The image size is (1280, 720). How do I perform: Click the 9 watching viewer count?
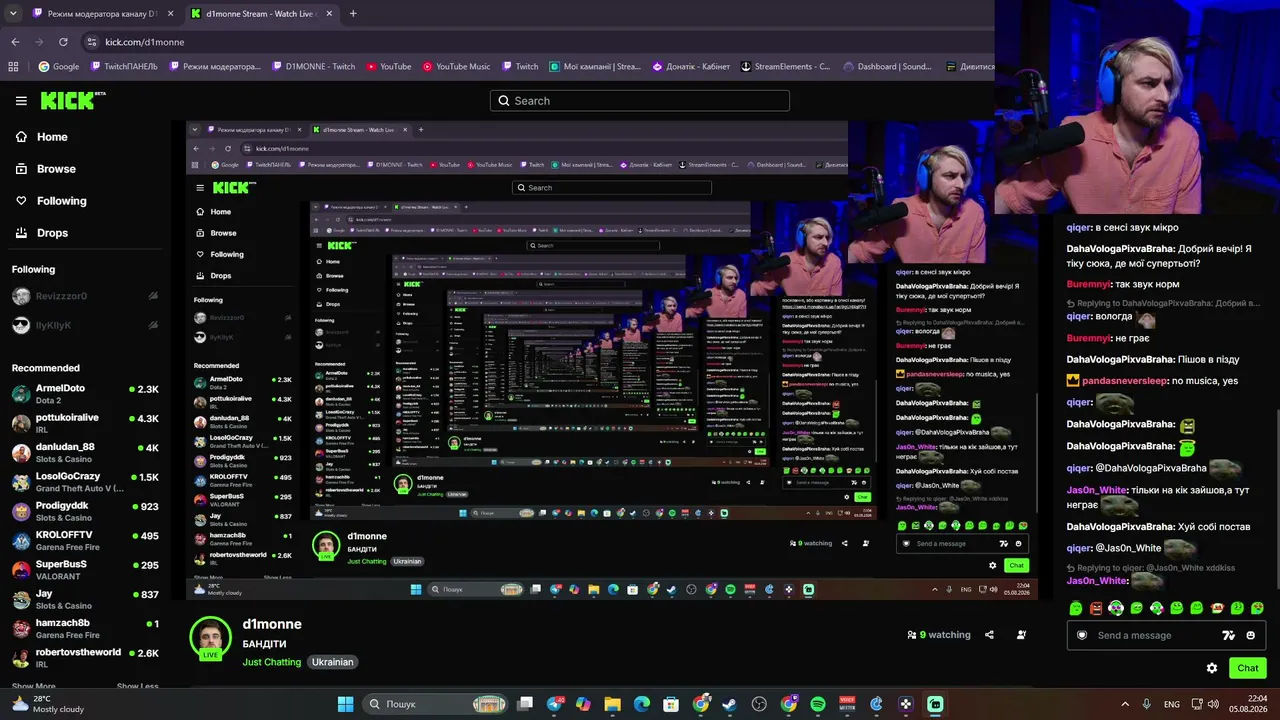pyautogui.click(x=939, y=635)
